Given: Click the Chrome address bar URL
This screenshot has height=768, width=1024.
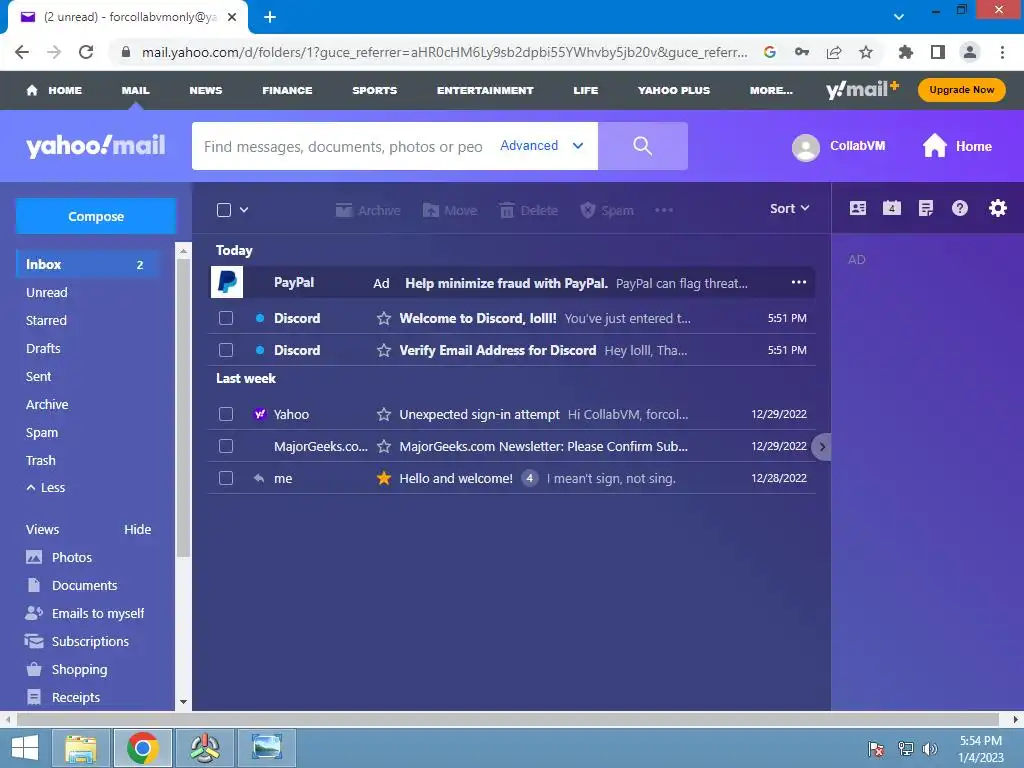Looking at the screenshot, I should (x=444, y=52).
